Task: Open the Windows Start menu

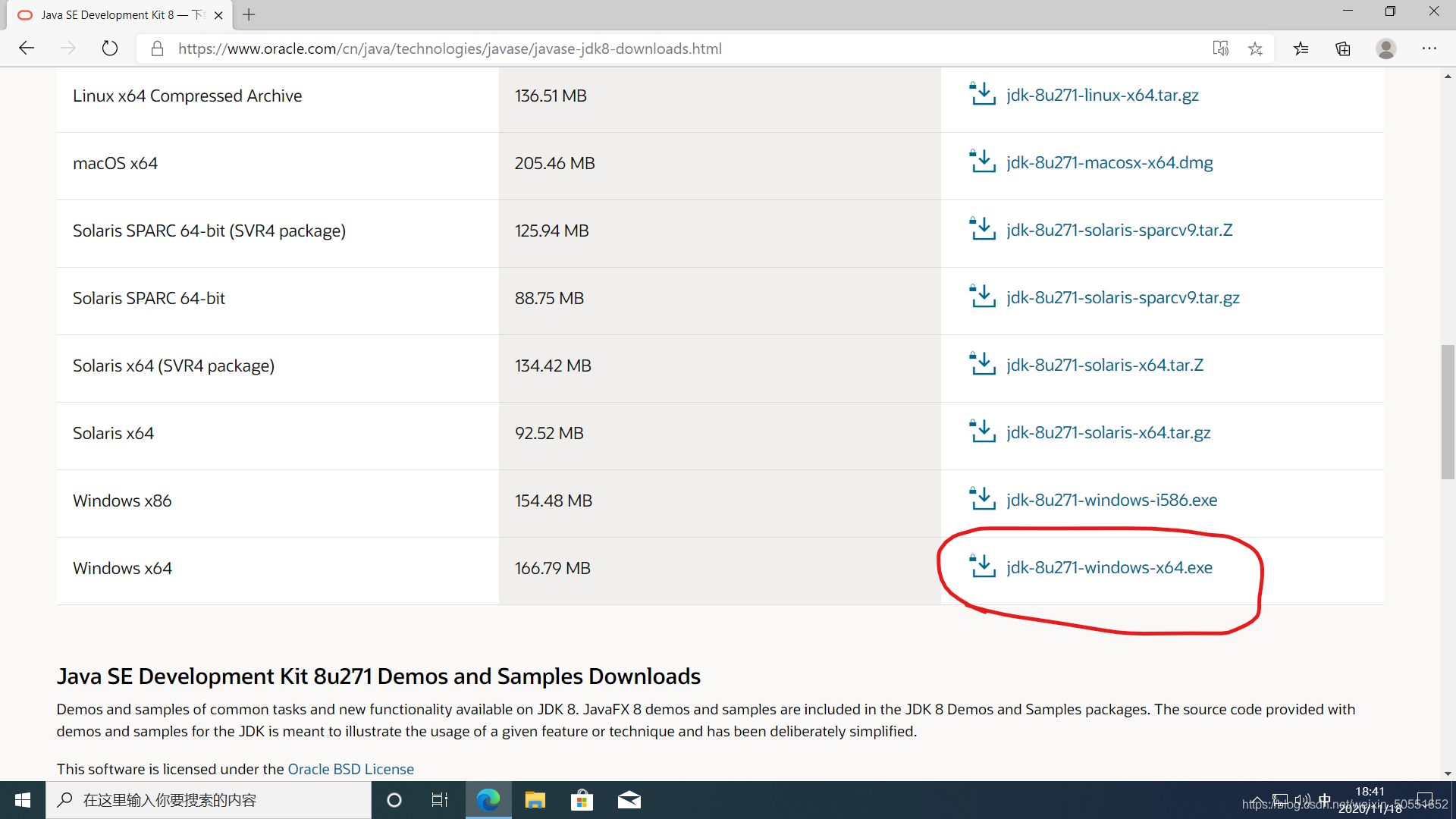Action: pyautogui.click(x=23, y=800)
